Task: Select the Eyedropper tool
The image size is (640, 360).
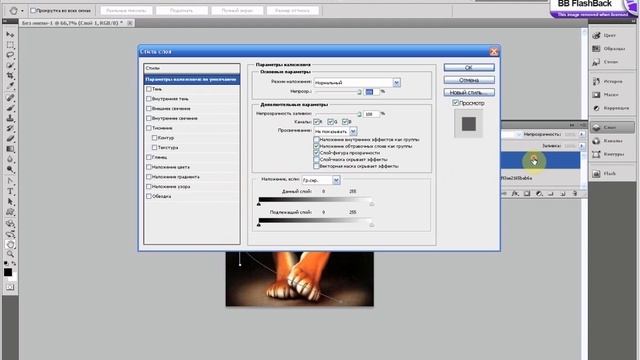Action: click(x=10, y=86)
